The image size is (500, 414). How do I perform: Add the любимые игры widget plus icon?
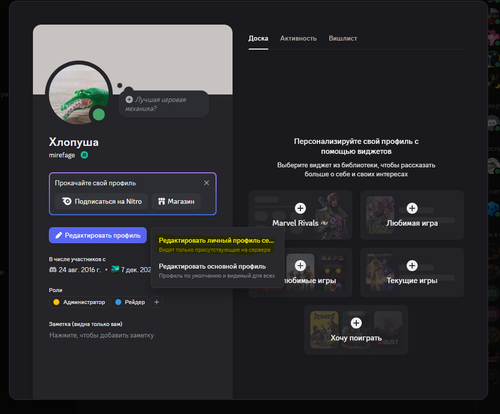click(300, 266)
